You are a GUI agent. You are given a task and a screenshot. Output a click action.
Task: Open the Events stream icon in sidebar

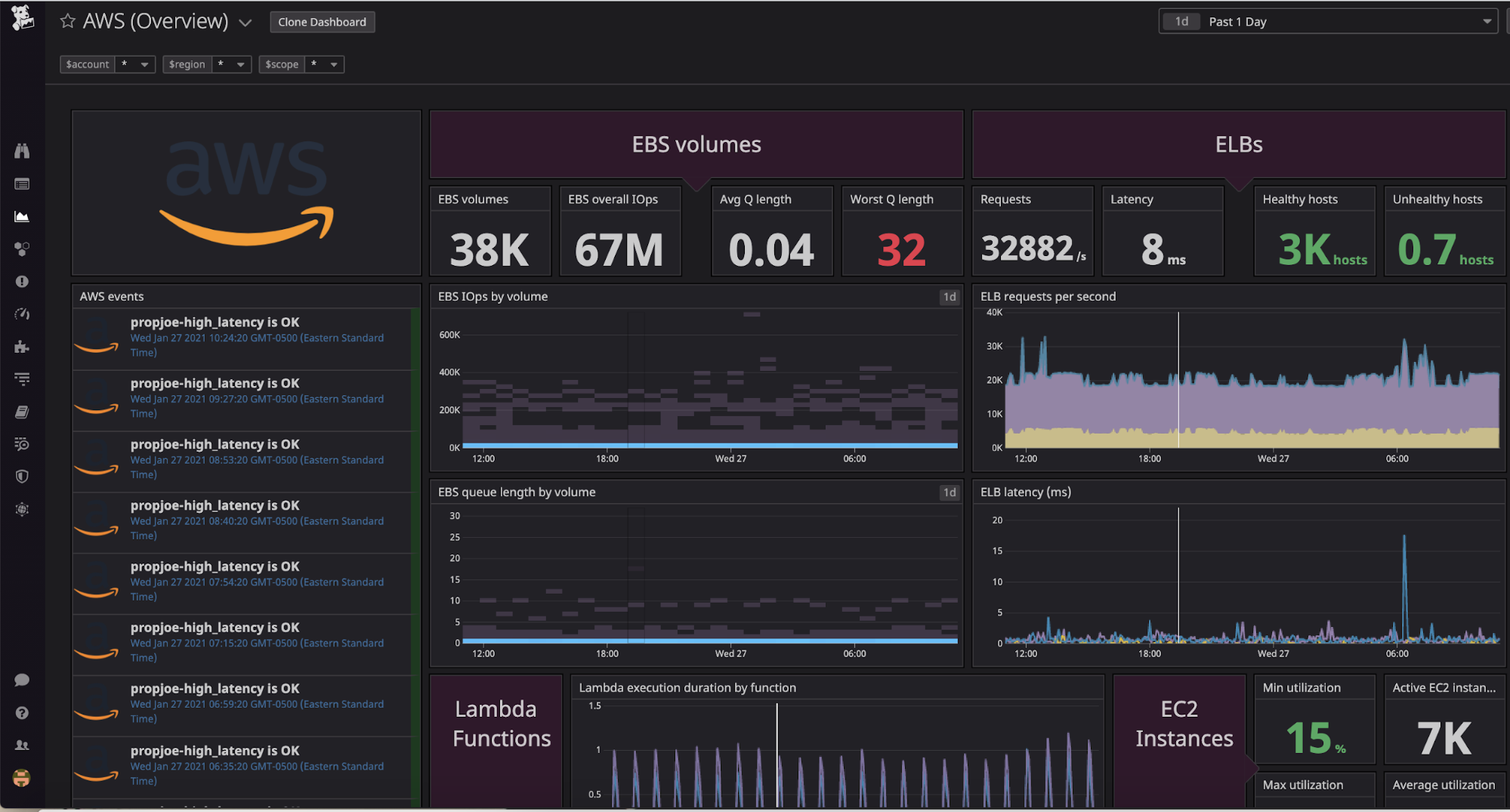22,183
